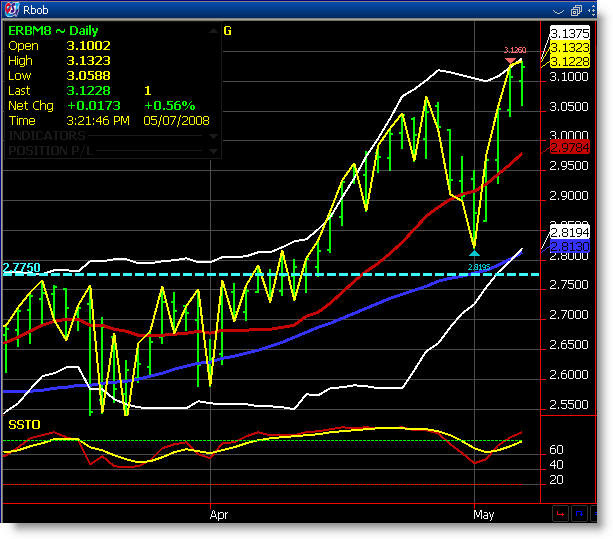Viewport: 613px width, 539px height.
Task: Click the percent change +0.56%
Action: 169,106
